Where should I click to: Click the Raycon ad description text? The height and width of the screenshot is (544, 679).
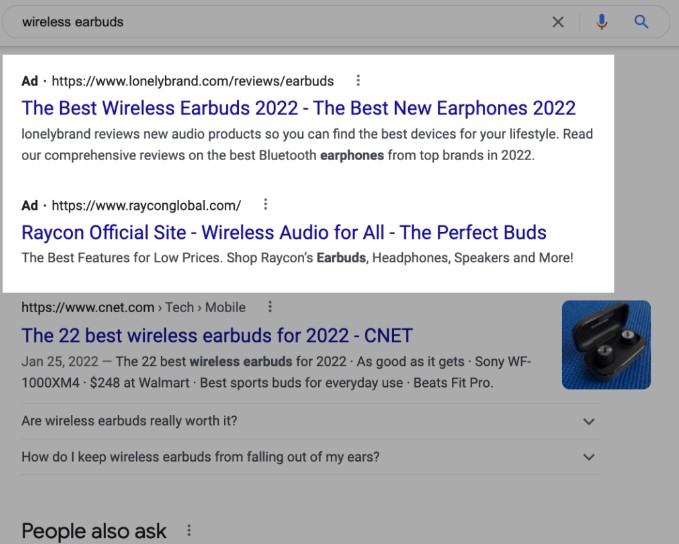tap(297, 258)
